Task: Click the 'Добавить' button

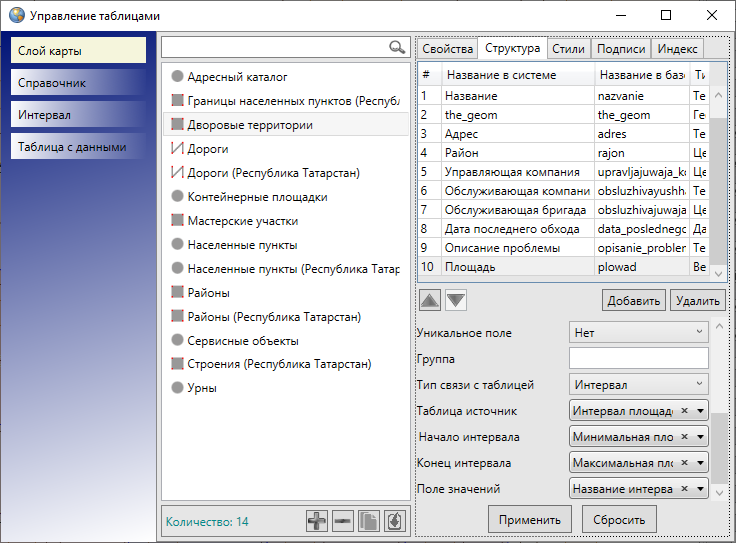Action: (633, 300)
